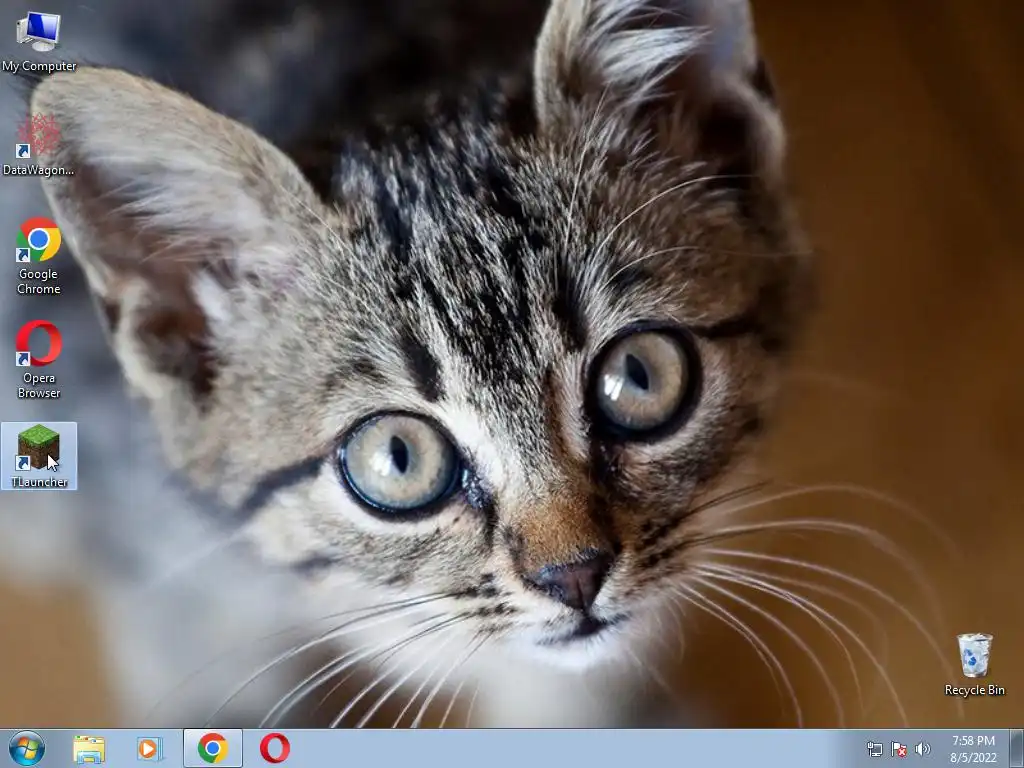Select the Google Chrome desktop shortcut
1024x768 pixels.
point(39,255)
